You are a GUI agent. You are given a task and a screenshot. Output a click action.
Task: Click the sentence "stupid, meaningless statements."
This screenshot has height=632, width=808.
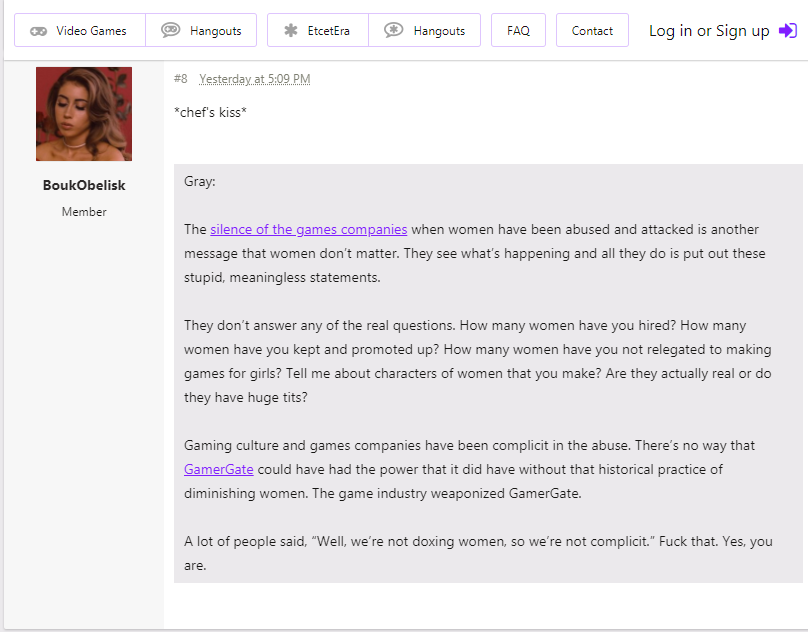[x=282, y=277]
